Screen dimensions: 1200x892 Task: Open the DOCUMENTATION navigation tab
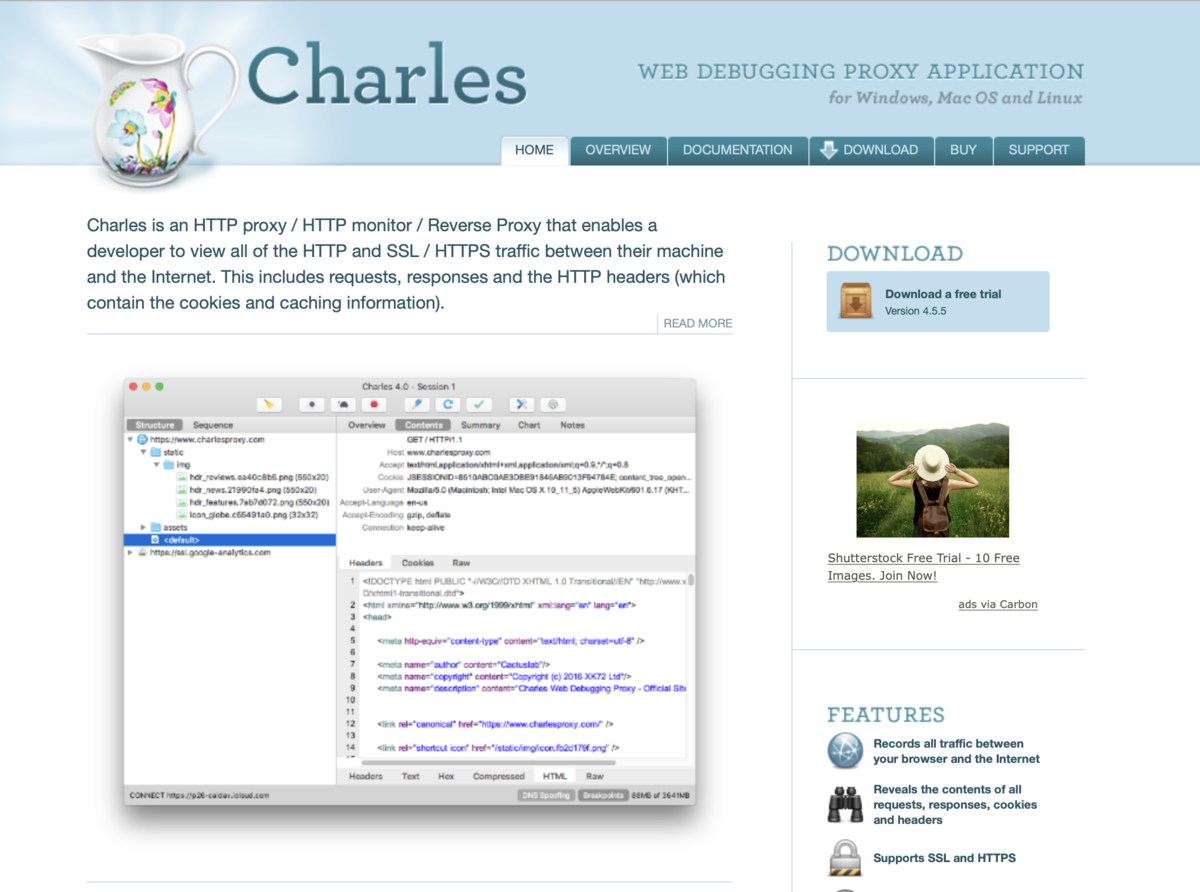[x=737, y=150]
